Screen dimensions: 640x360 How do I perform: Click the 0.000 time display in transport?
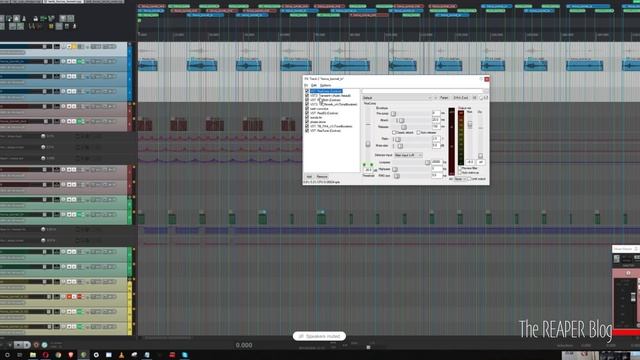(x=244, y=345)
